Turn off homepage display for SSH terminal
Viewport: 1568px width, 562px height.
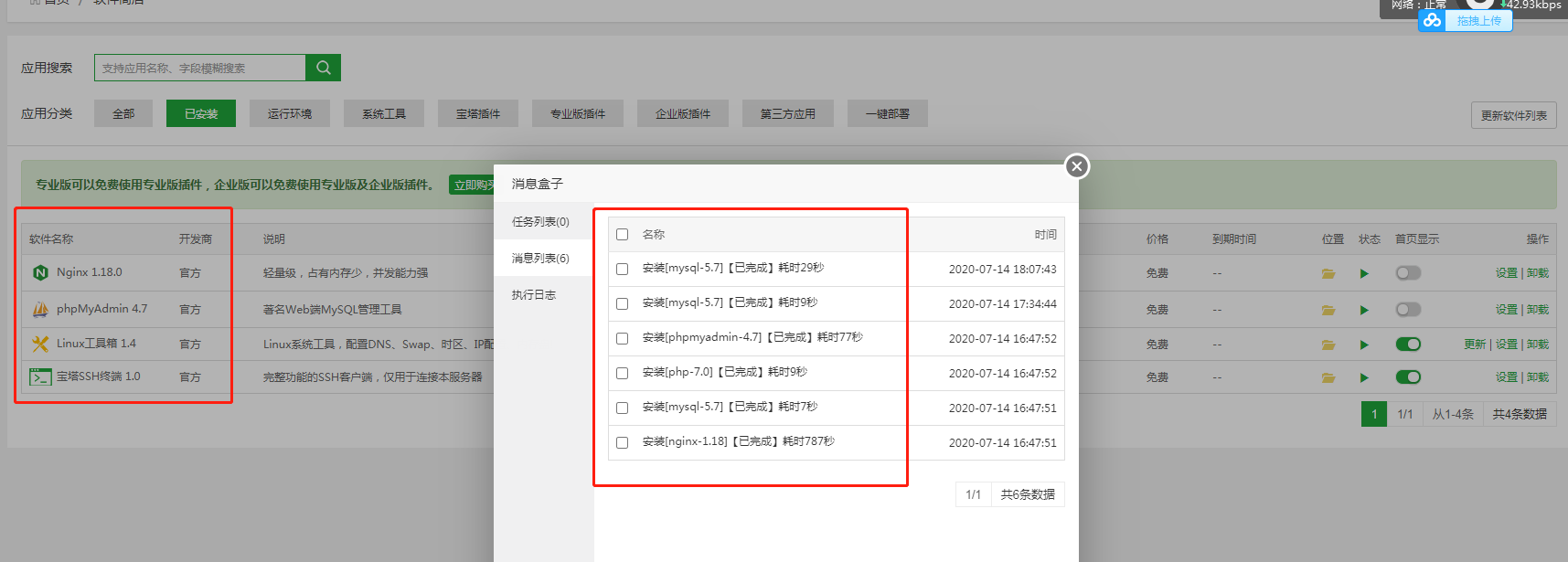1408,376
